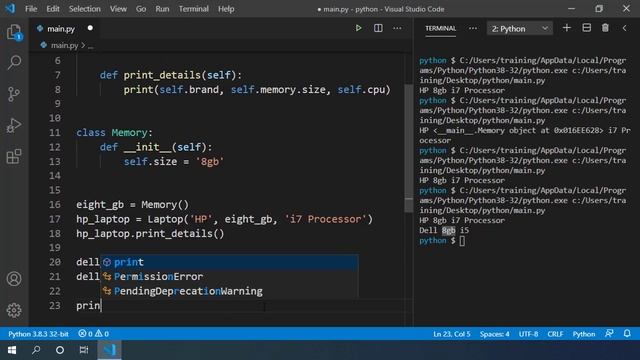This screenshot has width=640, height=360.
Task: Close unsaved main.py tab via dot
Action: (90, 28)
